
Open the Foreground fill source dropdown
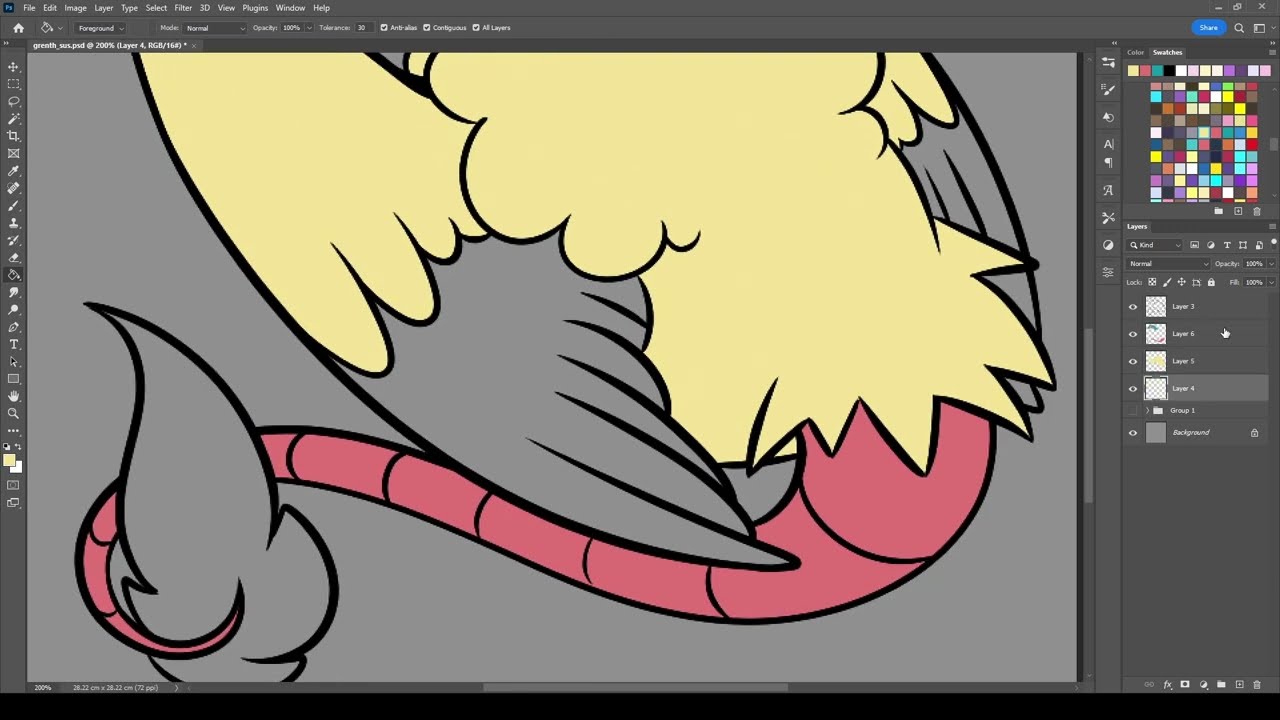pos(100,28)
